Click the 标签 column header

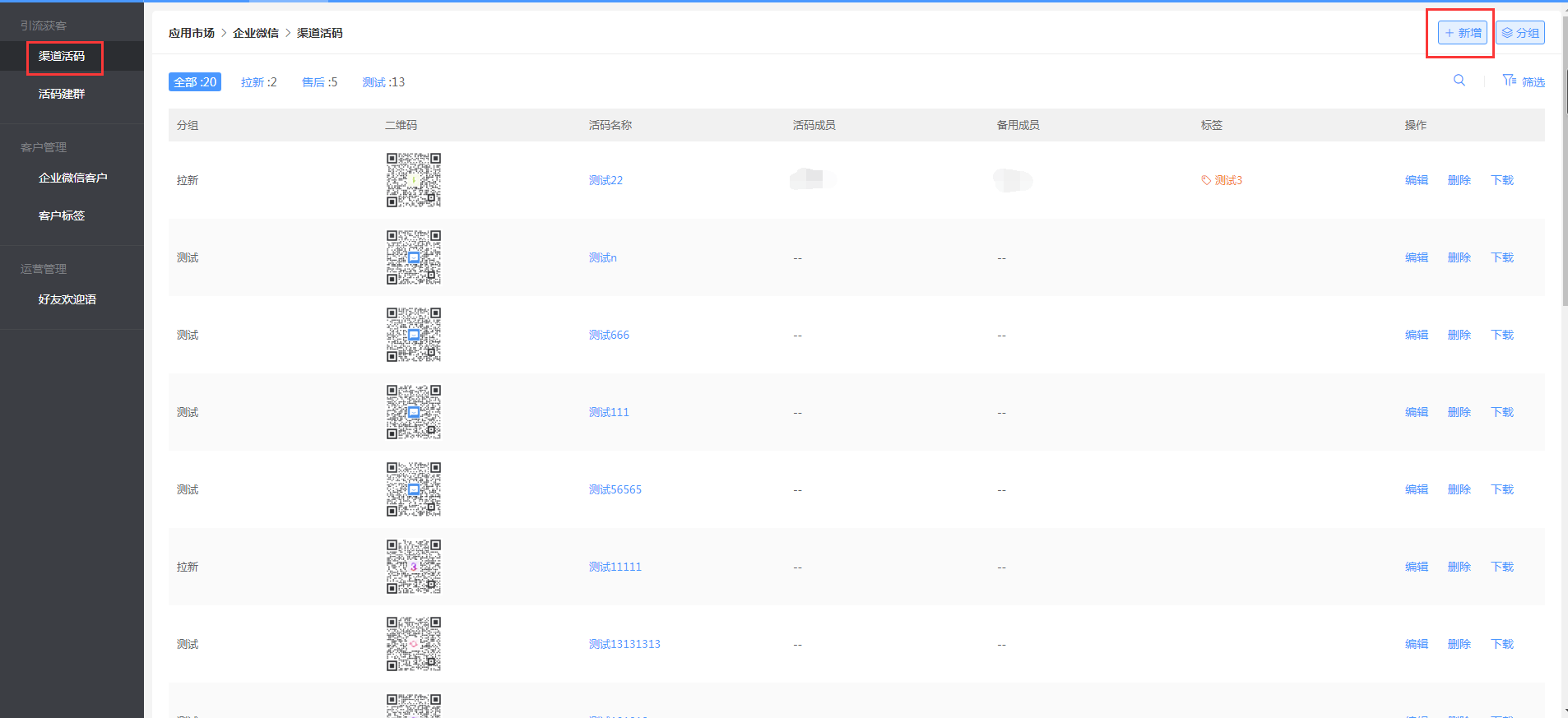tap(1212, 125)
